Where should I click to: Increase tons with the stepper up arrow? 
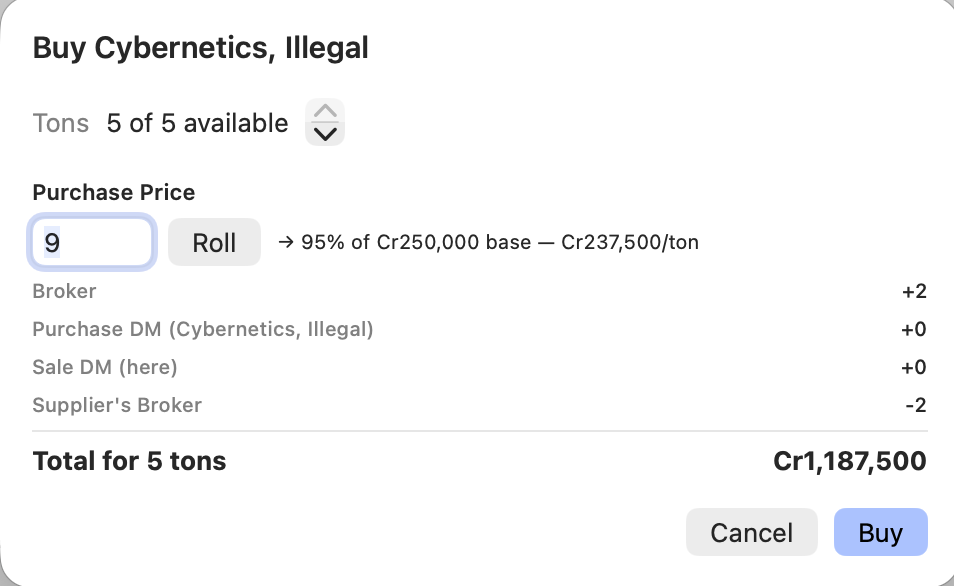325,111
